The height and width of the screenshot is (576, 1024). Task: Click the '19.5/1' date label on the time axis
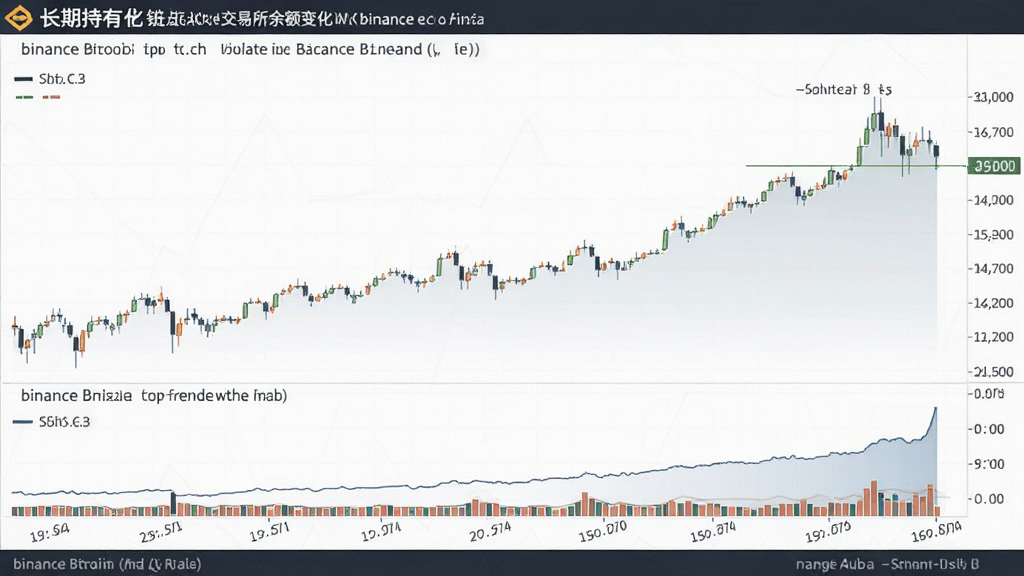pyautogui.click(x=269, y=532)
